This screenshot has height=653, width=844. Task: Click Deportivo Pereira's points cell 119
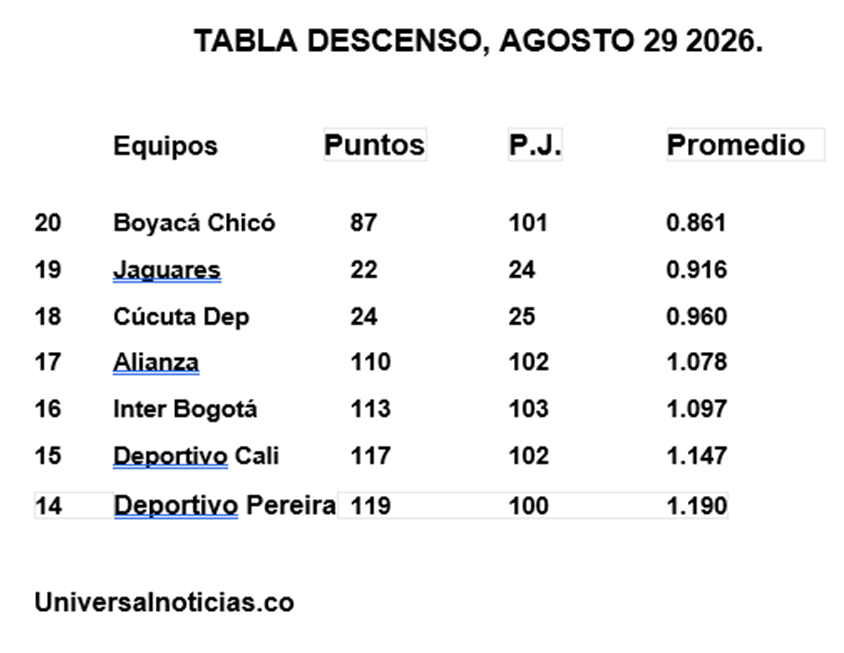coord(370,506)
